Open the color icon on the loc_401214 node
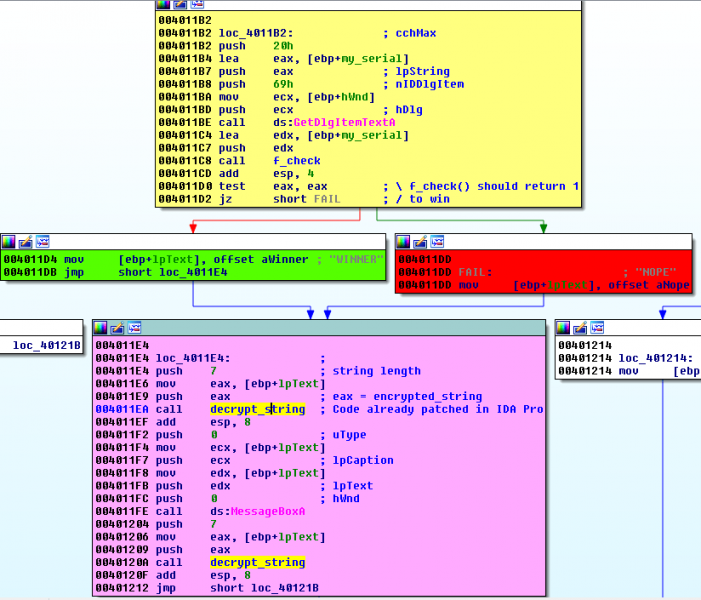The height and width of the screenshot is (600, 701). point(563,328)
